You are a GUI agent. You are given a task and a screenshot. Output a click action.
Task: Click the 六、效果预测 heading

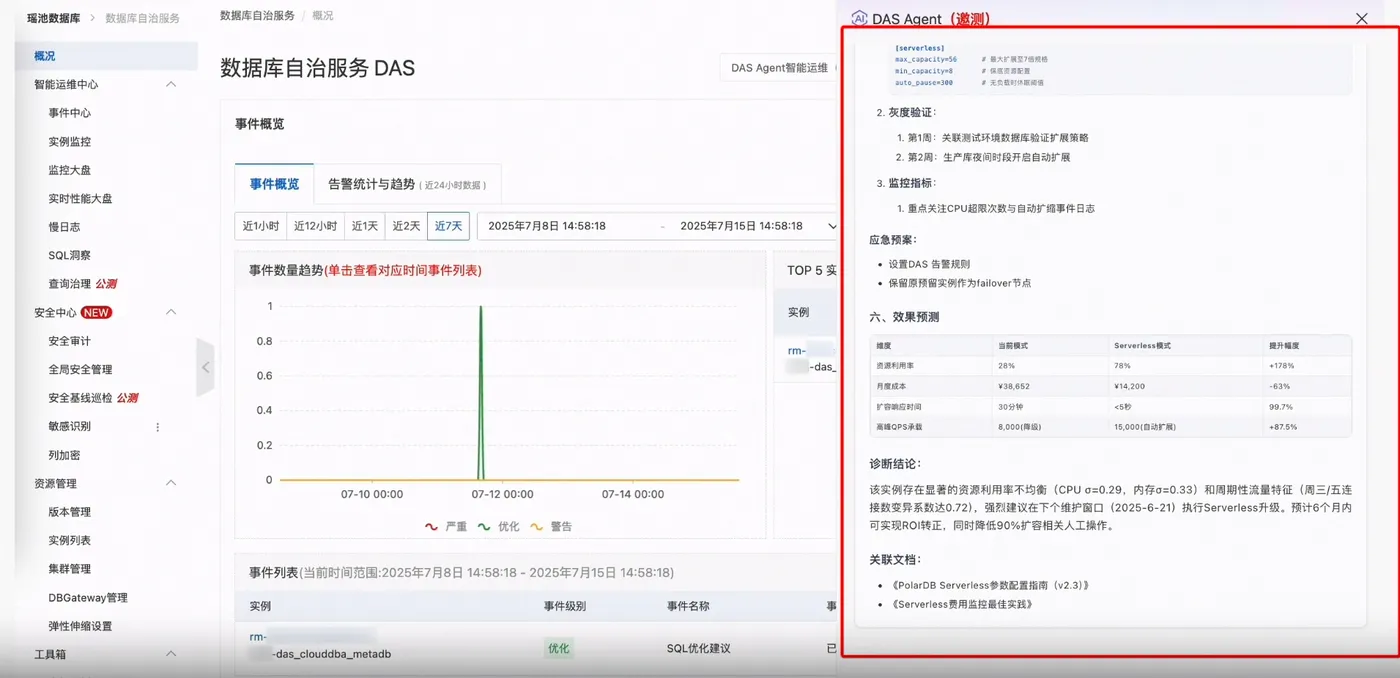pyautogui.click(x=904, y=317)
